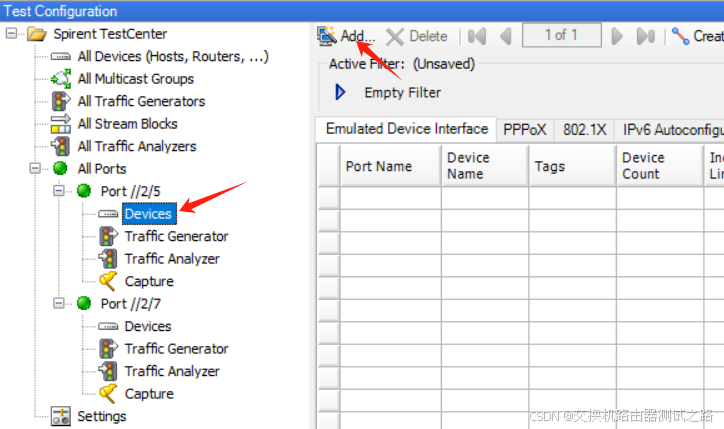Click the All Traffic Generators traffic-light icon
This screenshot has height=429, width=724.
(60, 101)
